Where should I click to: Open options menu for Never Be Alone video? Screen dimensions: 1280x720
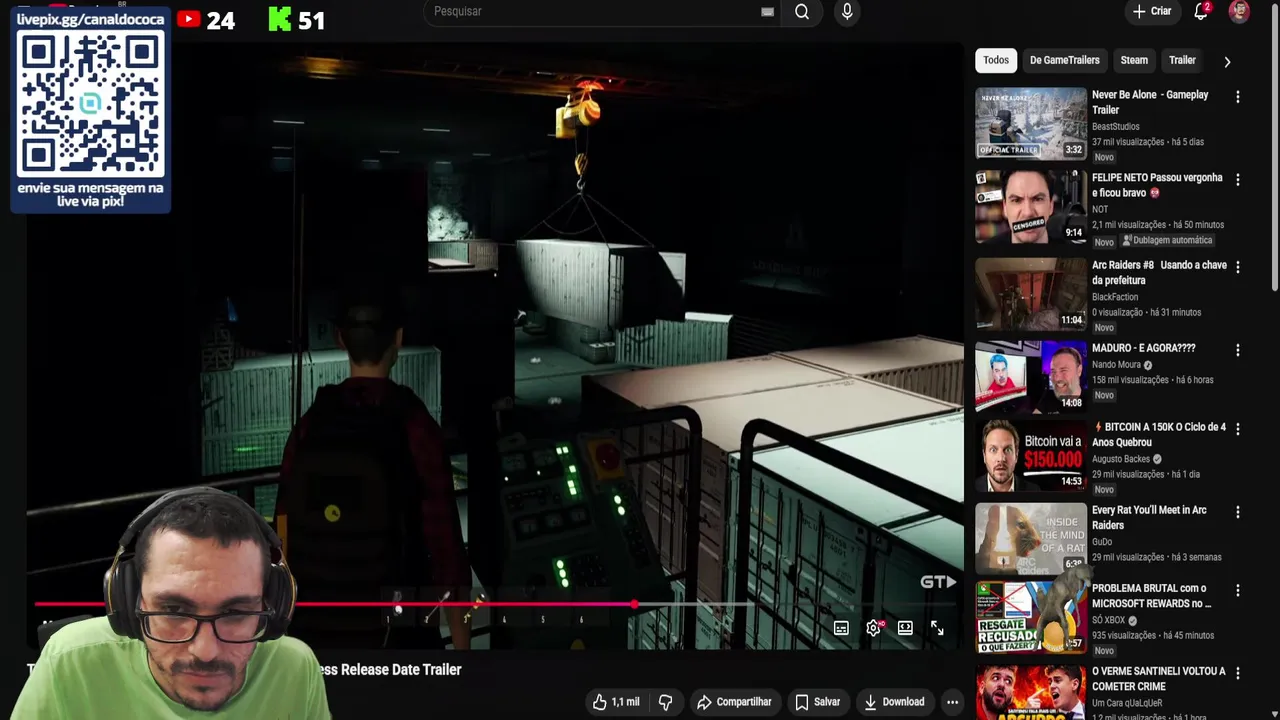pos(1238,97)
